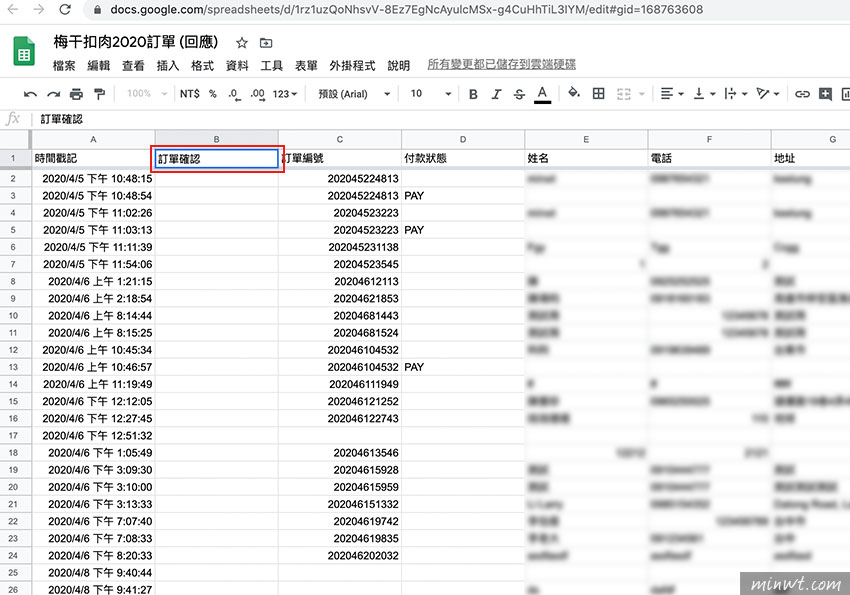Open the 工具 menu

[x=272, y=66]
